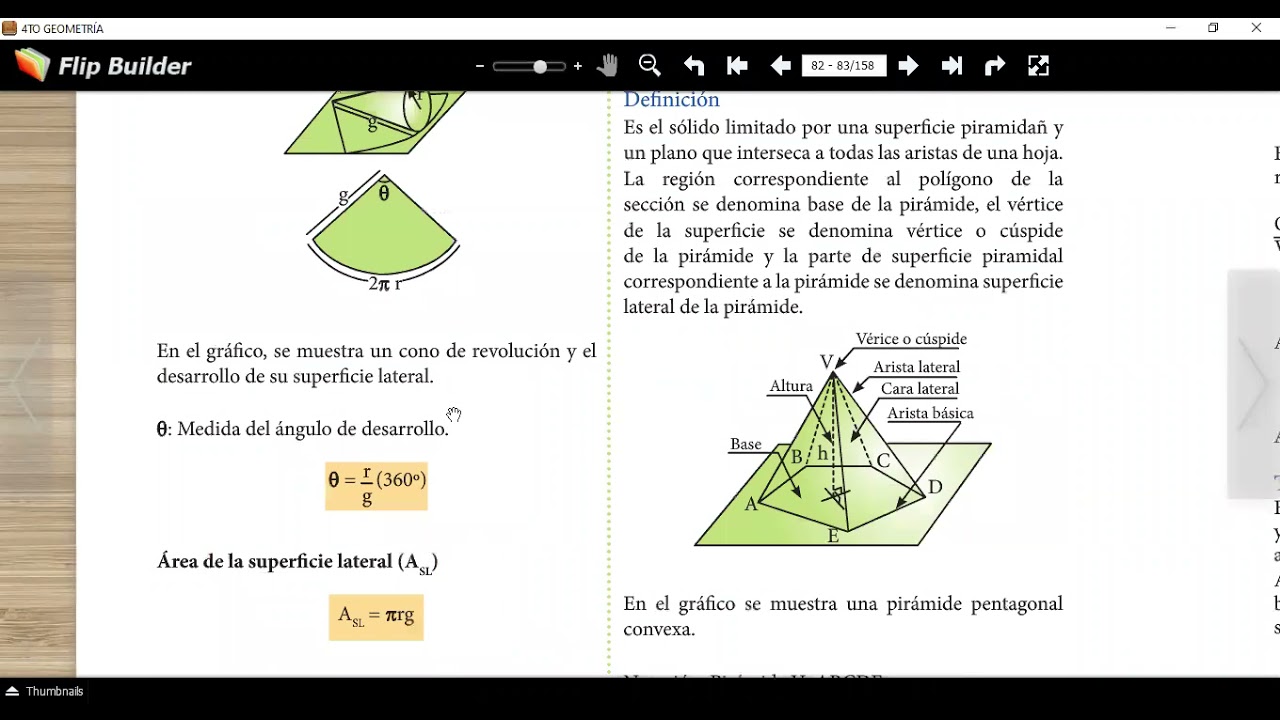Jump to the first page
Screen dimensions: 1280x720
[738, 66]
